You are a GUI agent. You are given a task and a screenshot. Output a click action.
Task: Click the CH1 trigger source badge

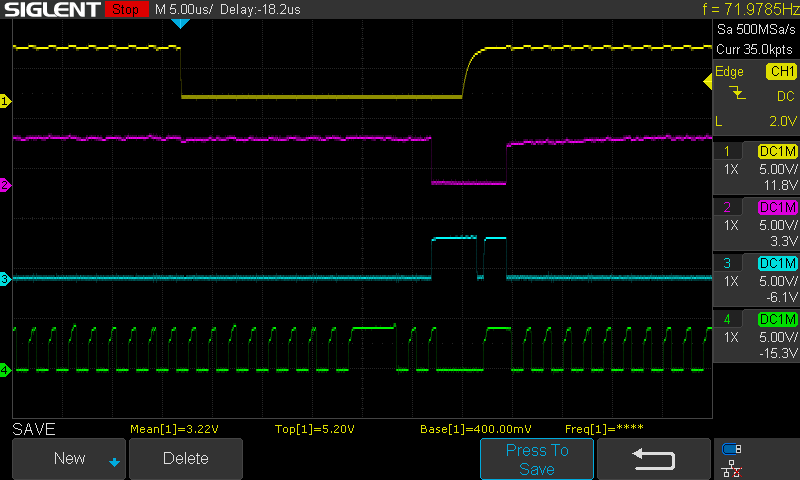pos(781,71)
